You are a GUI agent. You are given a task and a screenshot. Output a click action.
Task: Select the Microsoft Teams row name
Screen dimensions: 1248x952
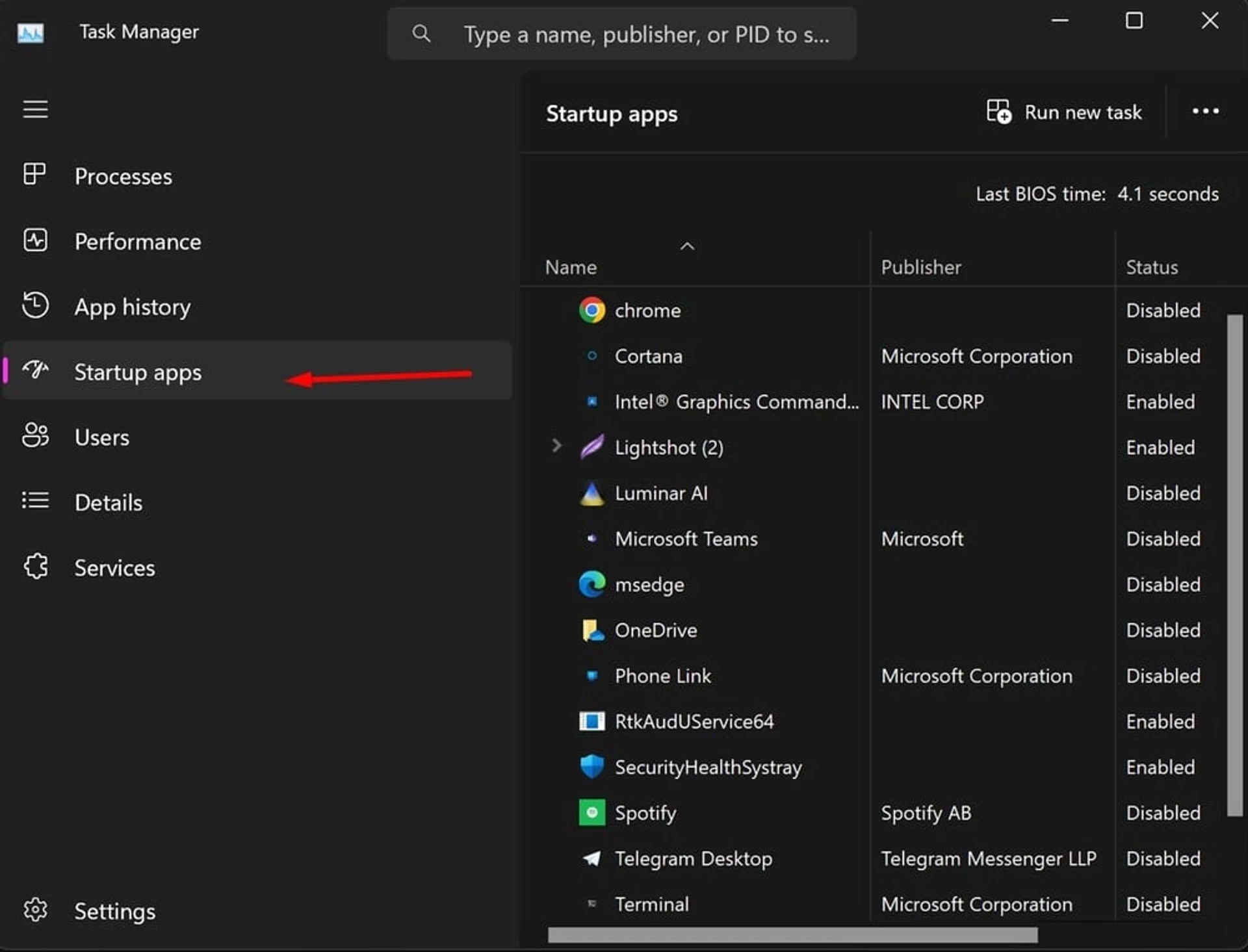(x=686, y=539)
